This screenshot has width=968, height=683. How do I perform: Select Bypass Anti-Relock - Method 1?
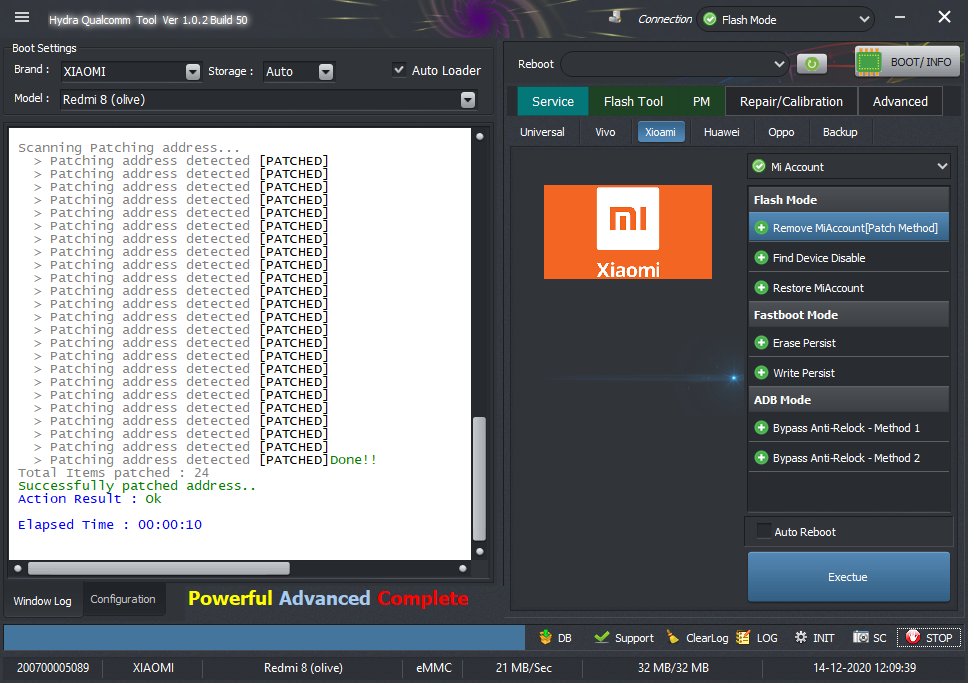click(848, 428)
